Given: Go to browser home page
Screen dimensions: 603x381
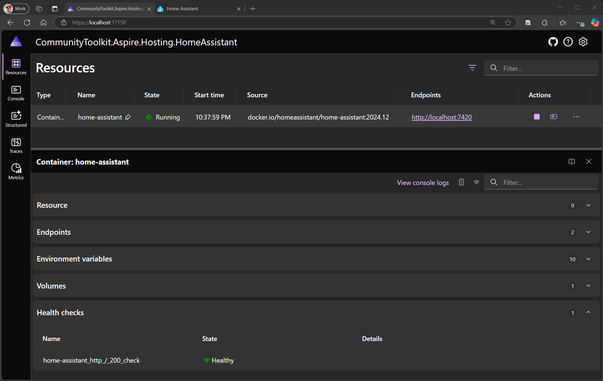Looking at the screenshot, I should pos(43,23).
